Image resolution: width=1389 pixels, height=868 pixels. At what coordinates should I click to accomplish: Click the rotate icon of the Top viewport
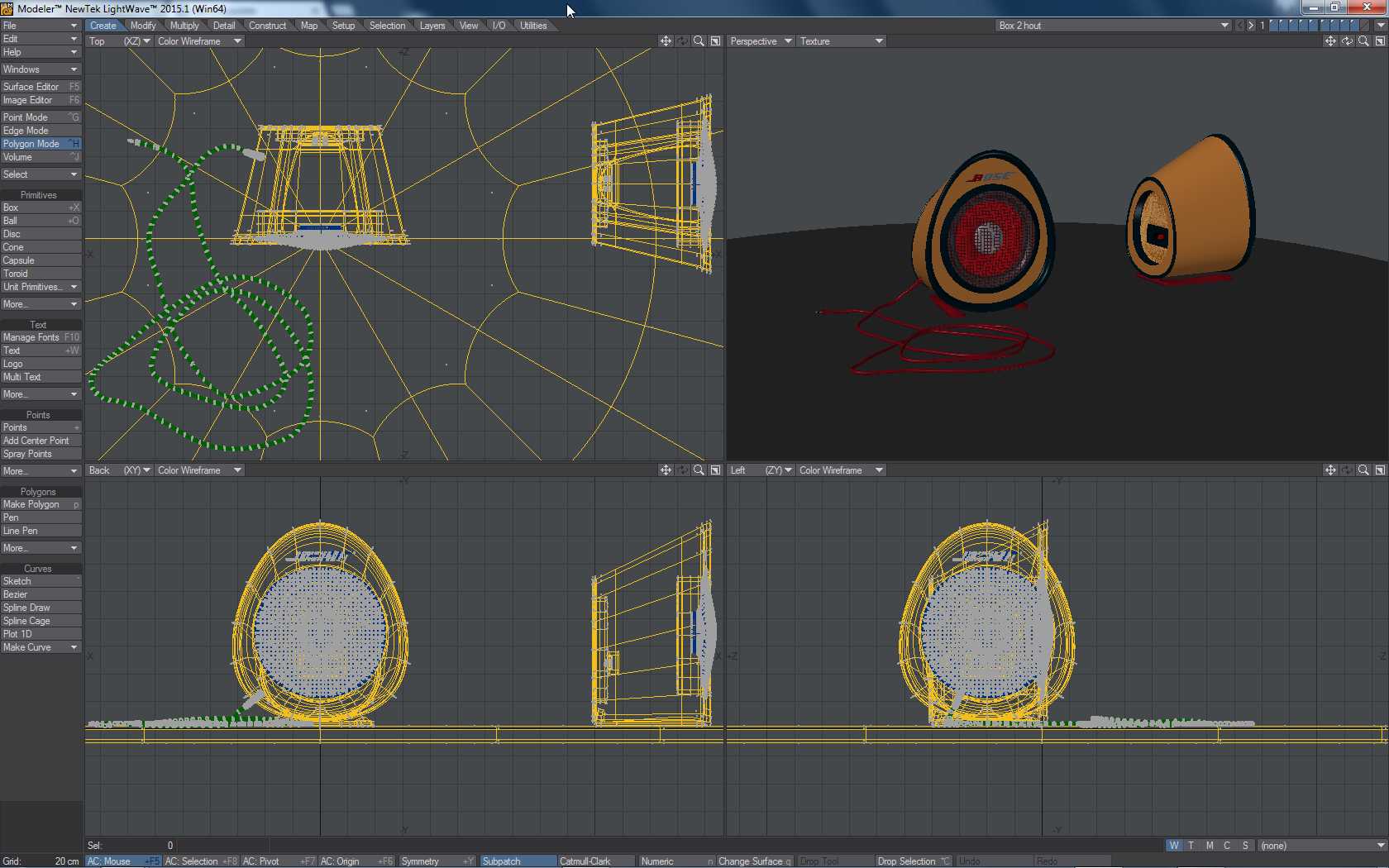pyautogui.click(x=683, y=41)
